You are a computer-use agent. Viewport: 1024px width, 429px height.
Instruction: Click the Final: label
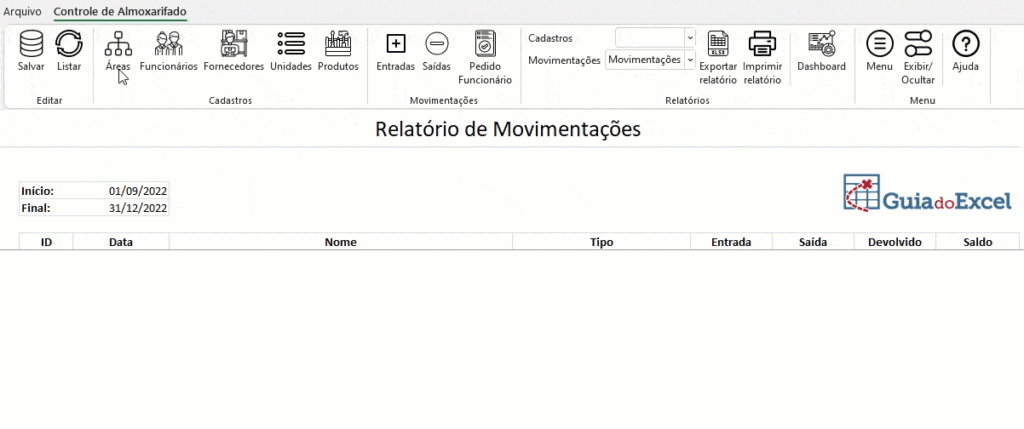36,208
